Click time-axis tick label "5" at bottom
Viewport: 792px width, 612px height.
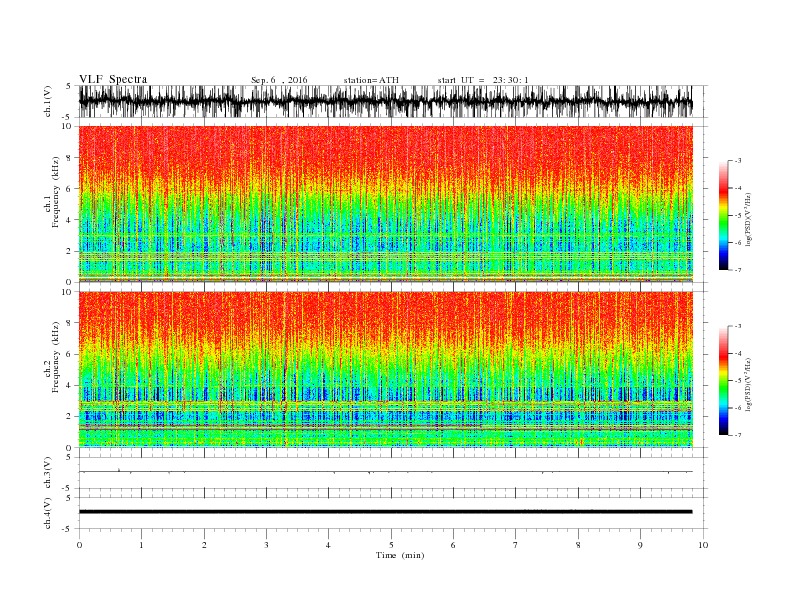pos(391,545)
